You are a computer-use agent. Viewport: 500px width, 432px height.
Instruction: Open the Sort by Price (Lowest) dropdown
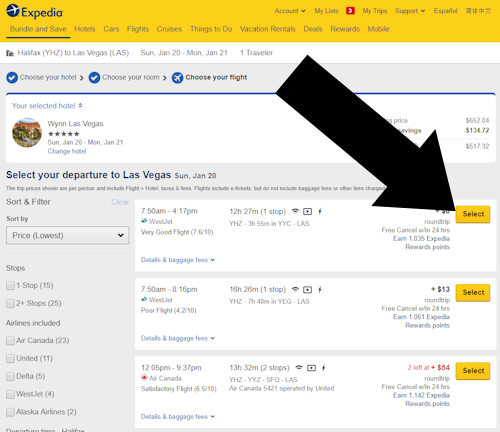click(x=68, y=236)
